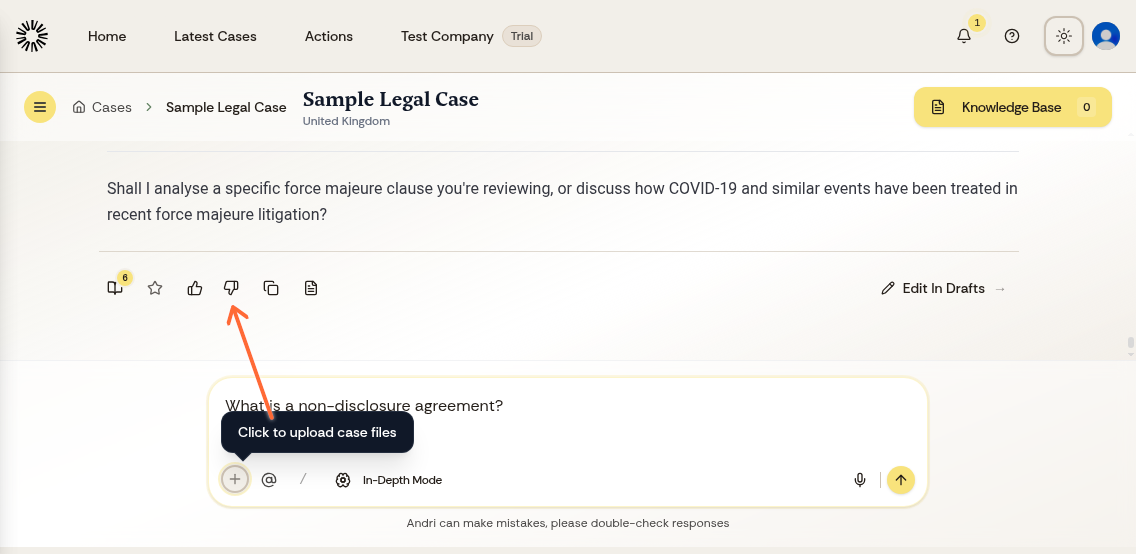Star this response as favorite
The height and width of the screenshot is (554, 1136).
155,288
